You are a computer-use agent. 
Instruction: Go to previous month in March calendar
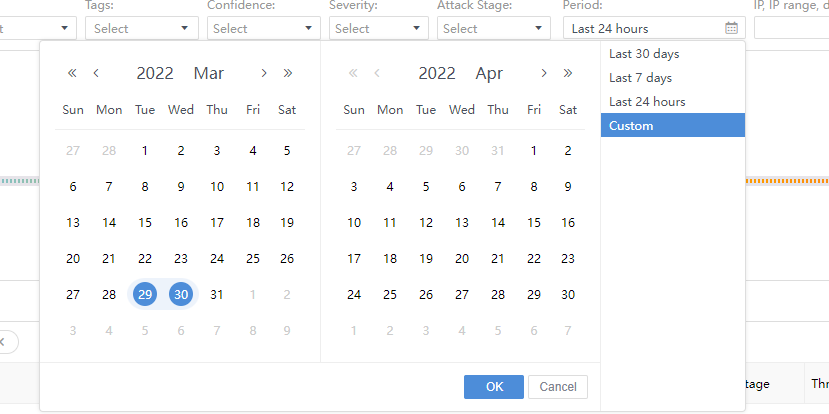96,73
